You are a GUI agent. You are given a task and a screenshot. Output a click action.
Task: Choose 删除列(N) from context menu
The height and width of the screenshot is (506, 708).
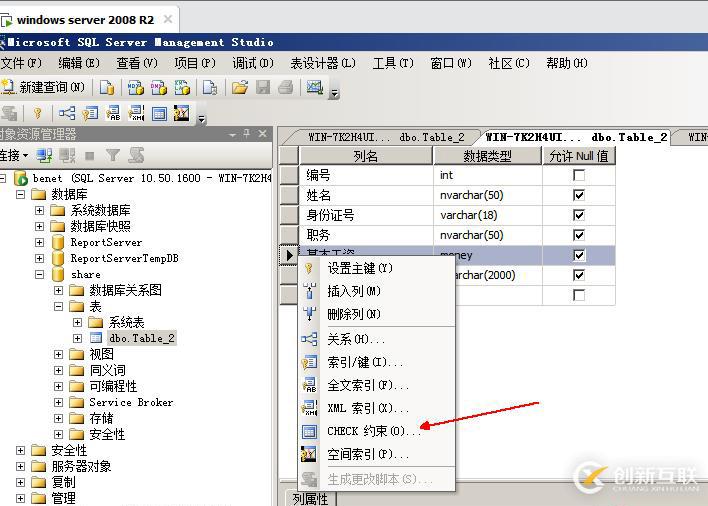click(376, 314)
